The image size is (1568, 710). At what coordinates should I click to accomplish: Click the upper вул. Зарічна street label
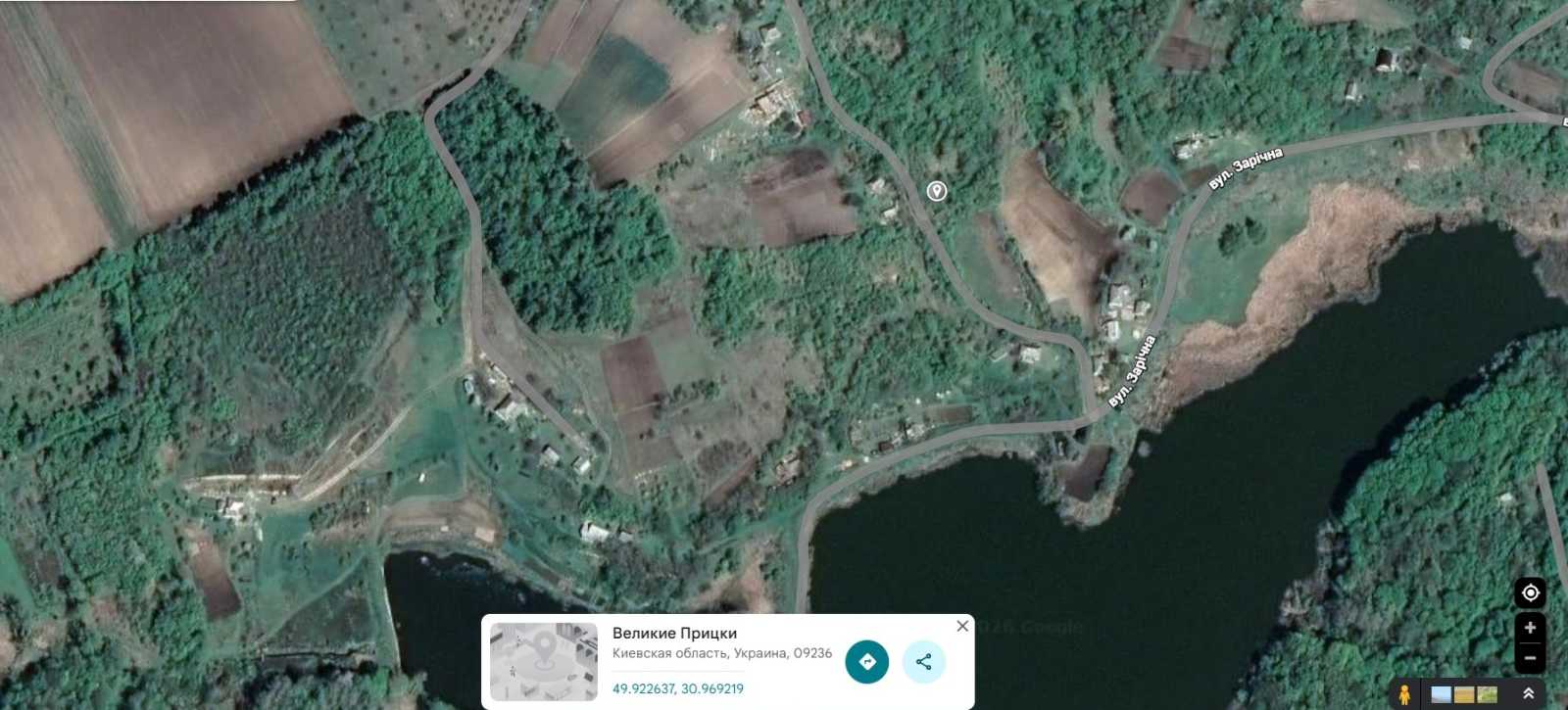(x=1245, y=169)
